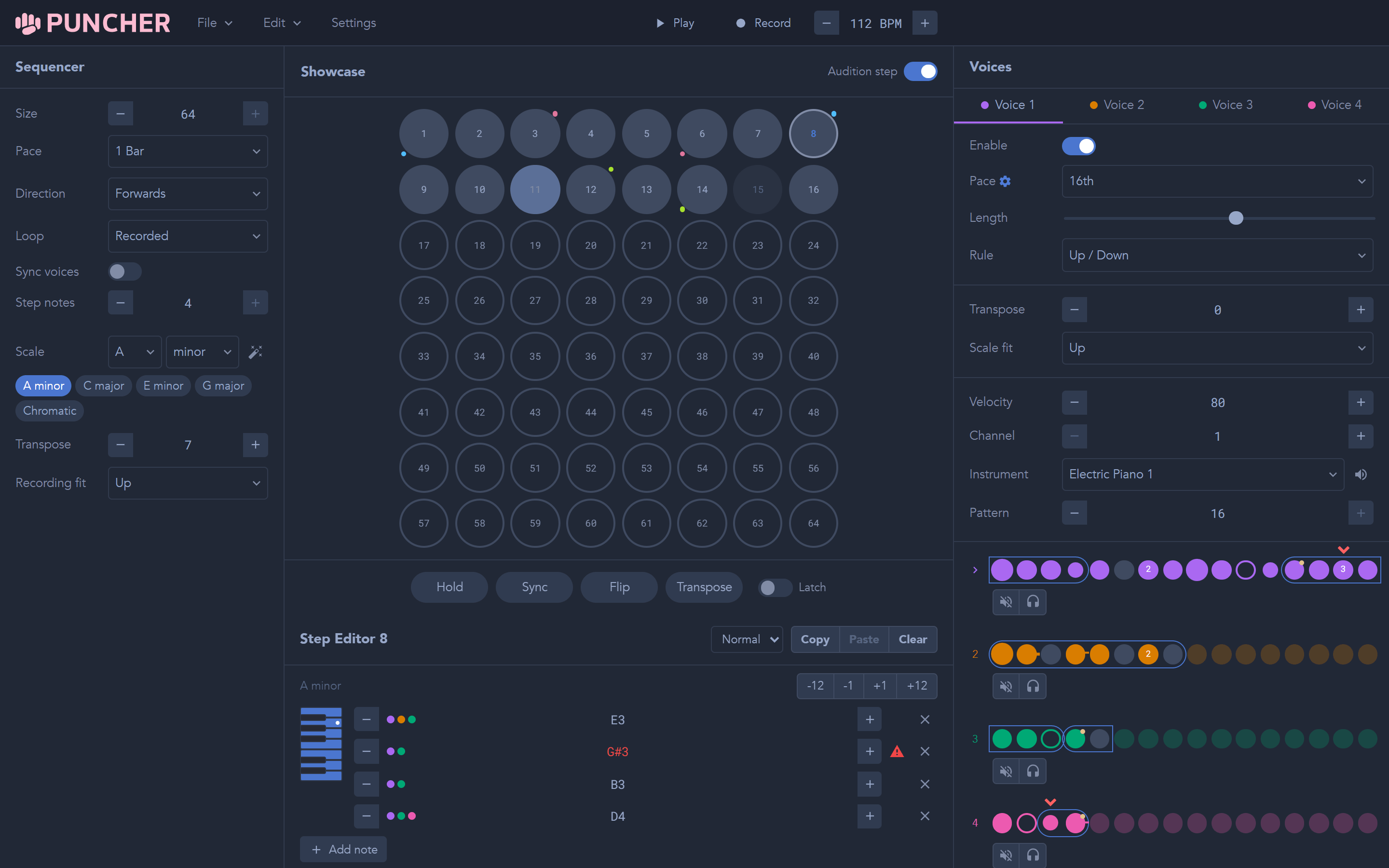Click the G#3 warning triangle icon
The height and width of the screenshot is (868, 1389).
(897, 751)
